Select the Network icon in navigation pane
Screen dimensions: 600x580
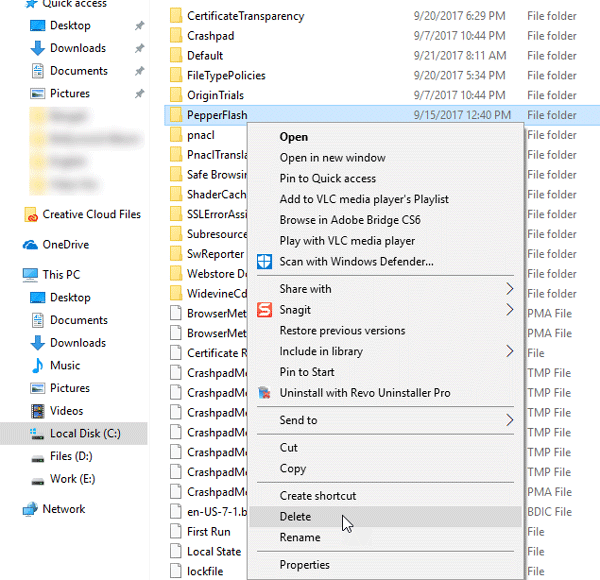(30, 509)
